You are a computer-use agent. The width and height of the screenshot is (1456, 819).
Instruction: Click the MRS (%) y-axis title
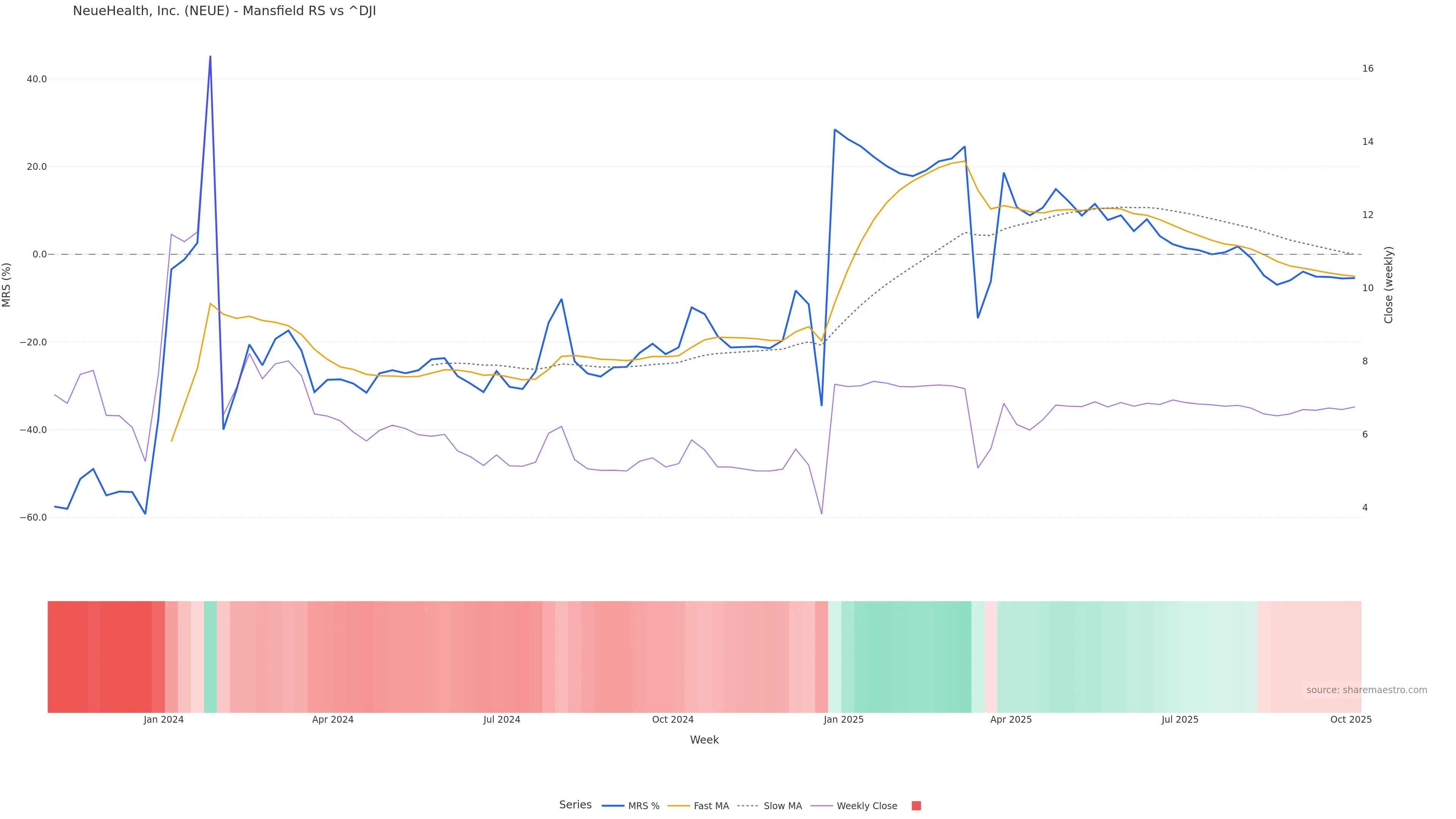7,285
